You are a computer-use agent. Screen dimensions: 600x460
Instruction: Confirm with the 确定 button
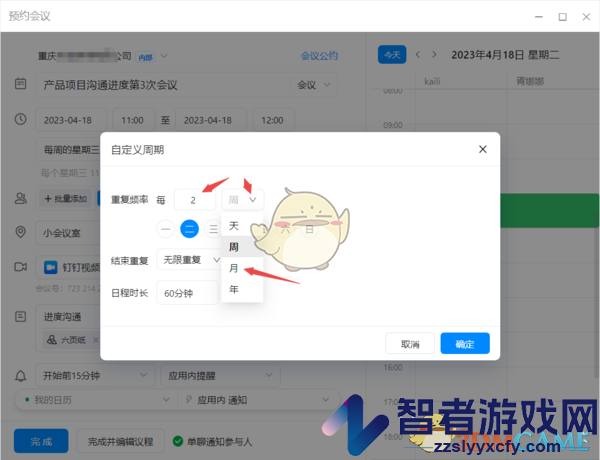coord(465,343)
